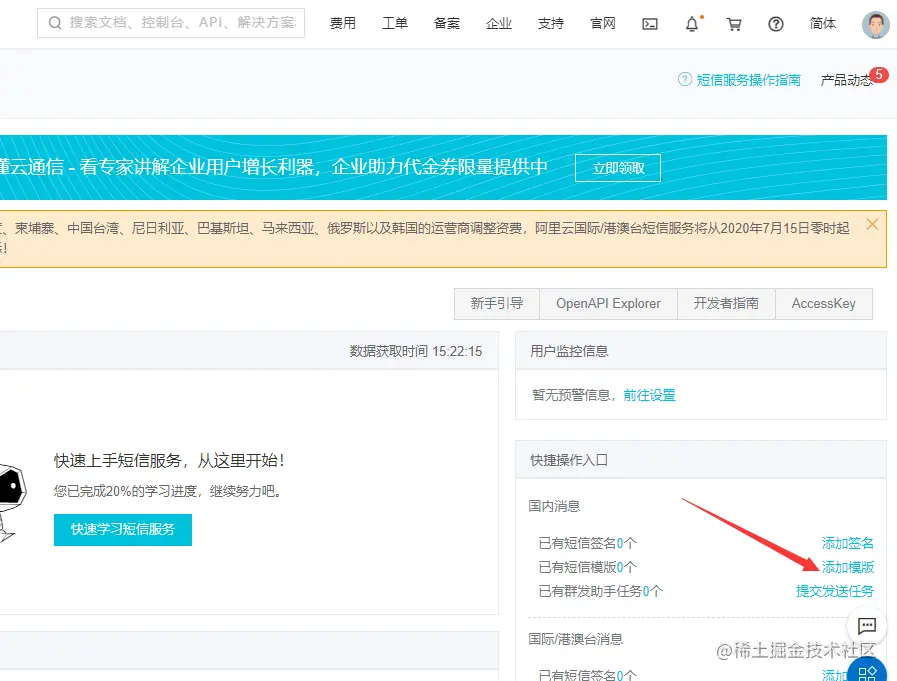Open OpenAPI Explorer
The image size is (897, 681).
pyautogui.click(x=608, y=303)
